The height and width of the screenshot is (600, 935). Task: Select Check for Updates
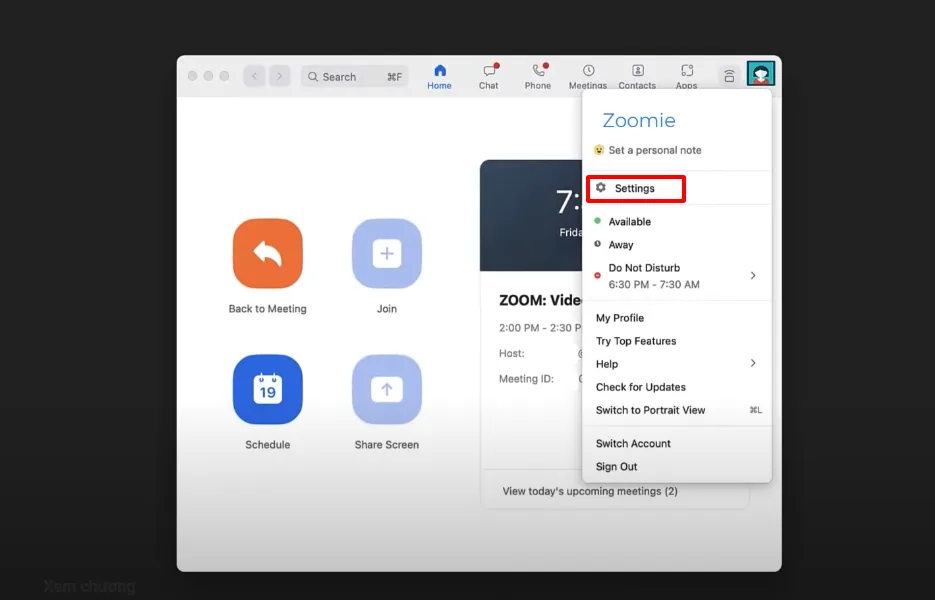(x=641, y=387)
